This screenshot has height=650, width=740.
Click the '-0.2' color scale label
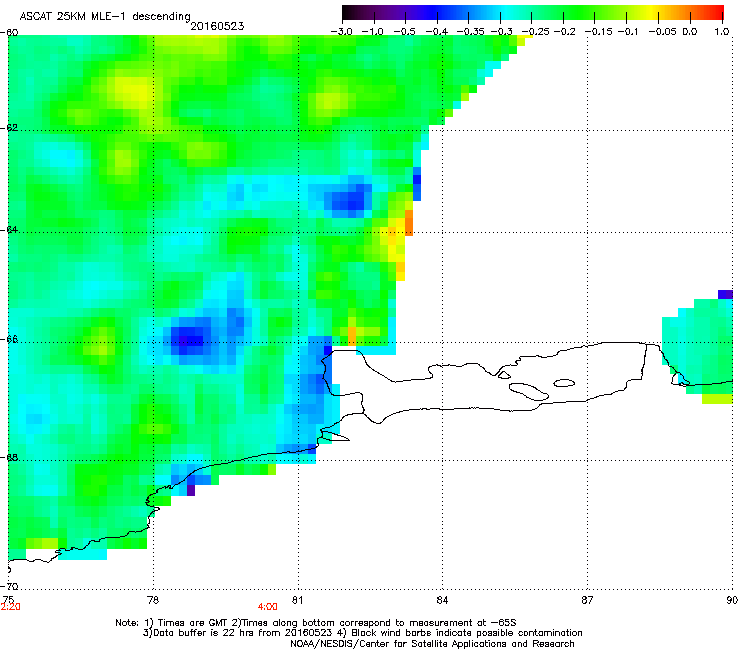tap(564, 32)
